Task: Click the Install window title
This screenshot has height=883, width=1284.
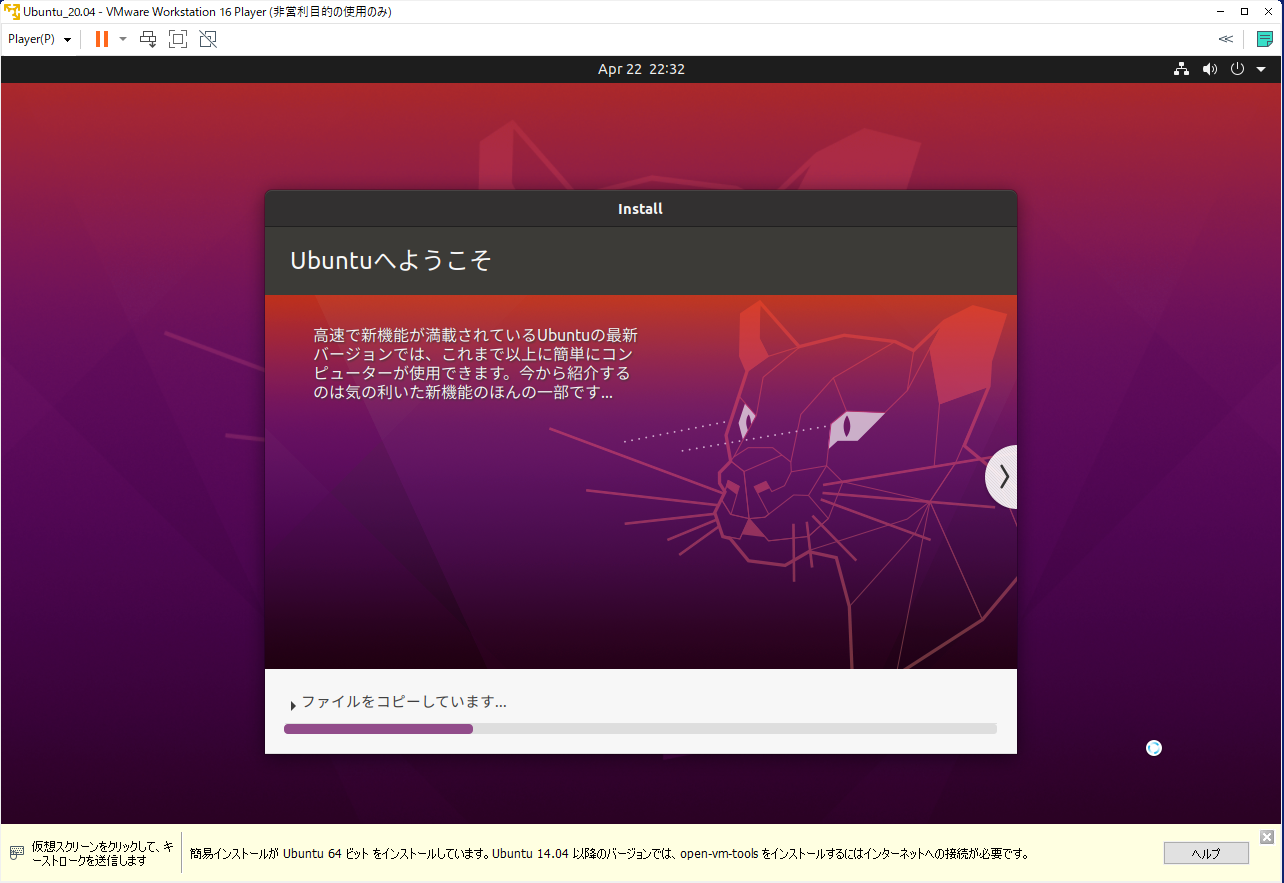Action: pos(640,209)
